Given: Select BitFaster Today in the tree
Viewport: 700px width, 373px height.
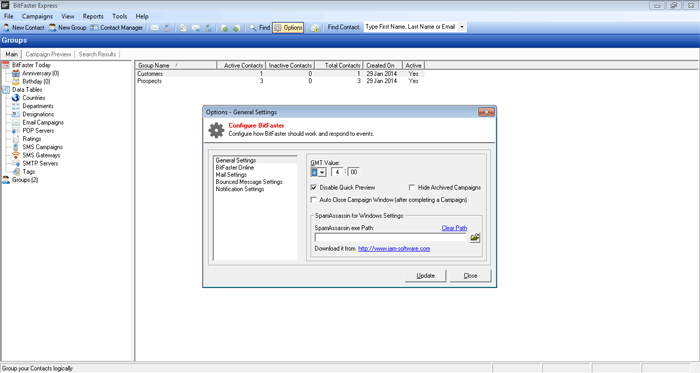Looking at the screenshot, I should pos(31,65).
